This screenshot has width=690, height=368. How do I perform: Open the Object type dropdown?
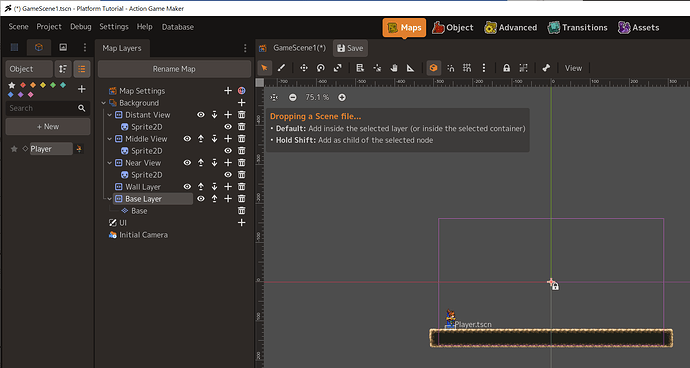pos(29,69)
